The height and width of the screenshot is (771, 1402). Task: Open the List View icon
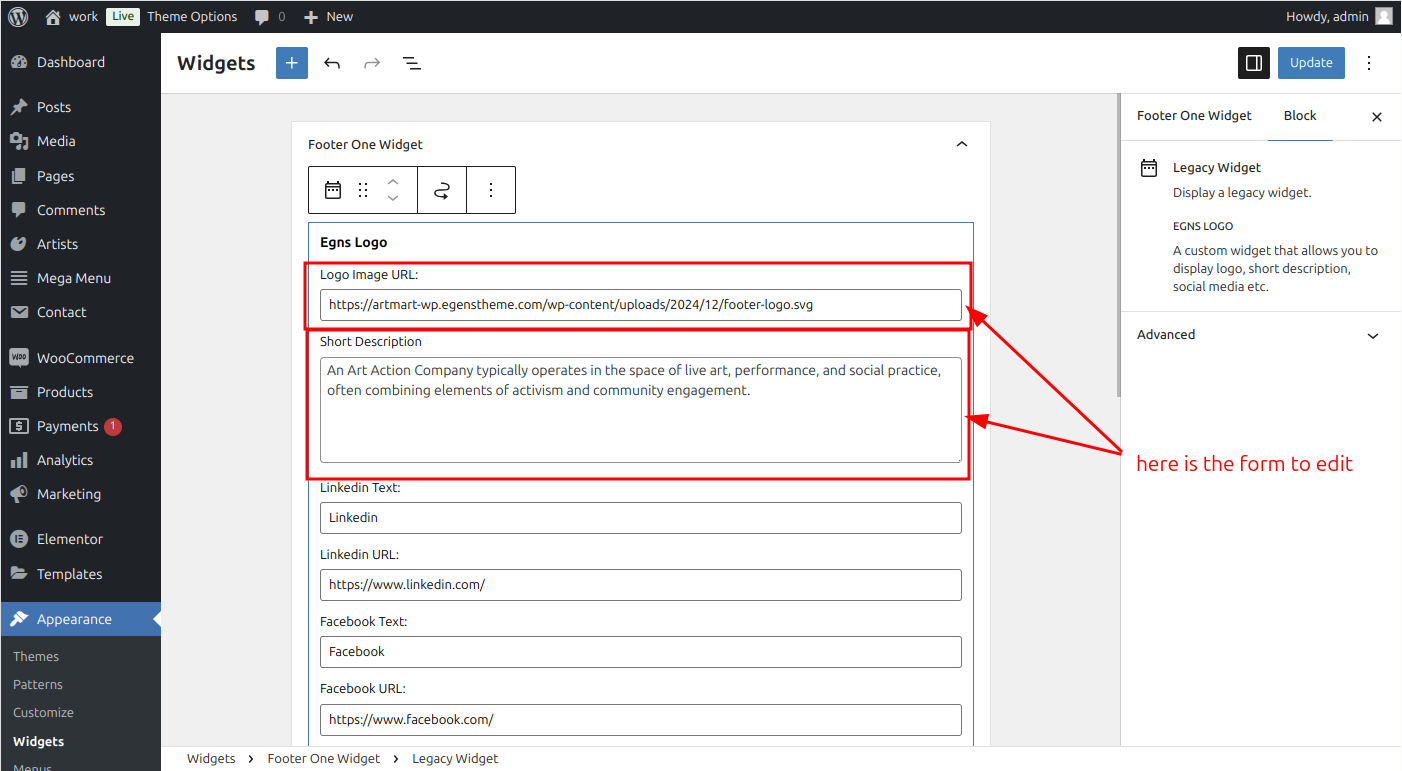click(412, 63)
